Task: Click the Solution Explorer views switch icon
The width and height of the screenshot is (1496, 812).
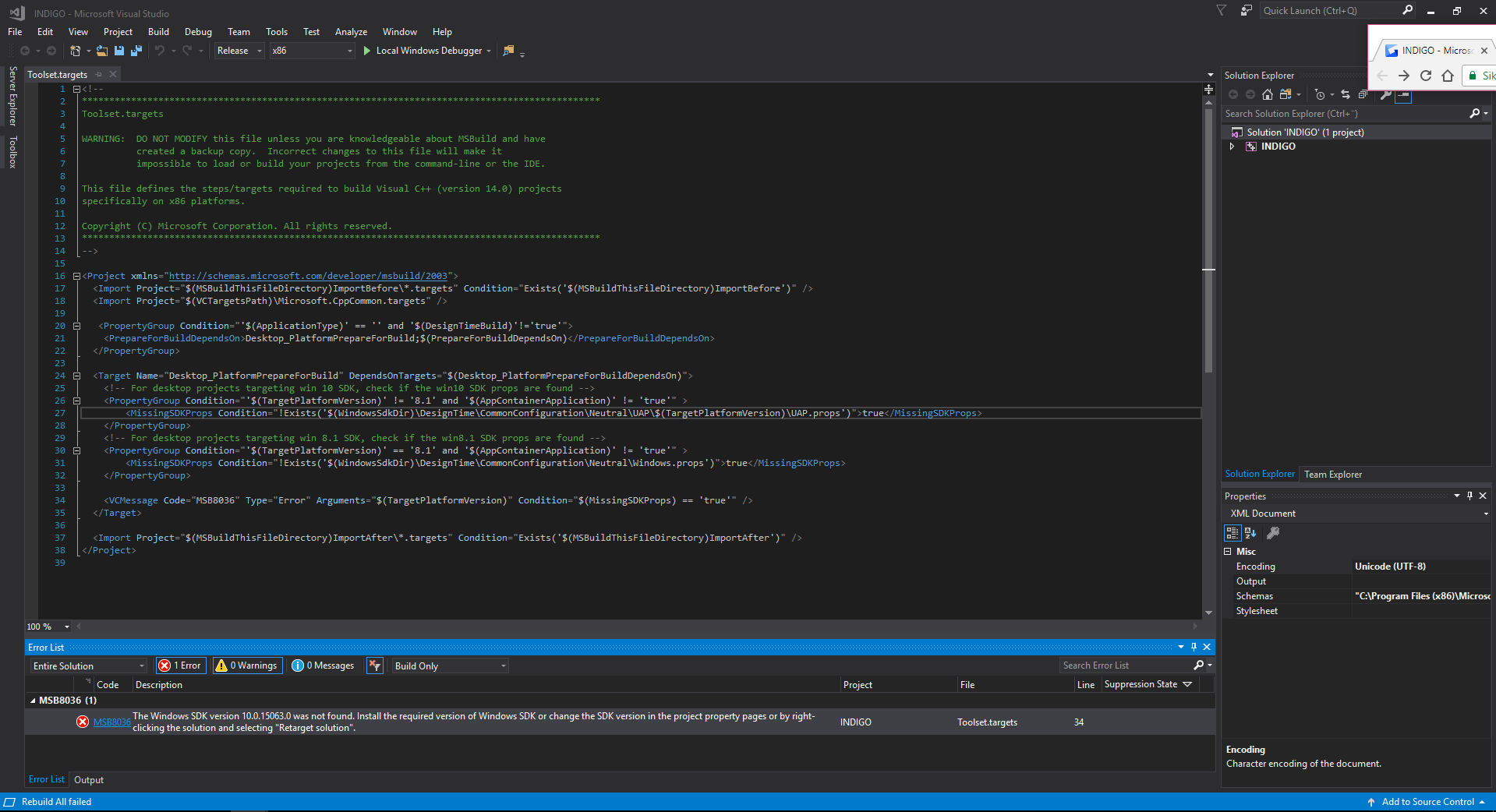Action: tap(1285, 94)
